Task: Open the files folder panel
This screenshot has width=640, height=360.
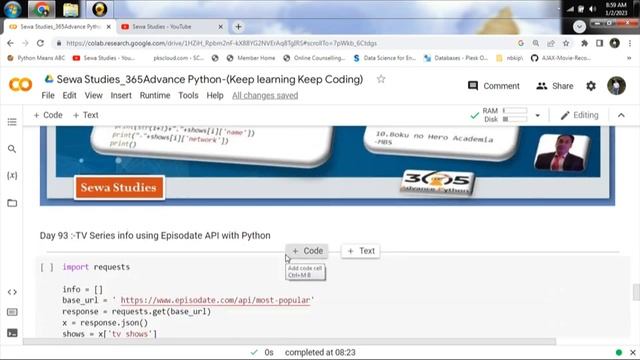Action: [x=12, y=203]
